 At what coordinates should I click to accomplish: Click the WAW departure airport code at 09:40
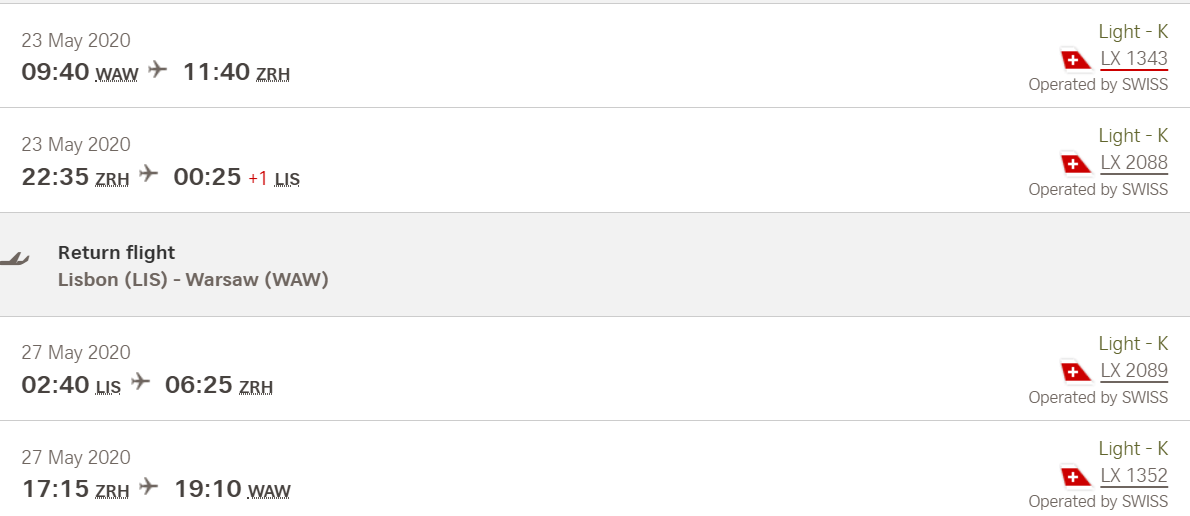pyautogui.click(x=117, y=74)
